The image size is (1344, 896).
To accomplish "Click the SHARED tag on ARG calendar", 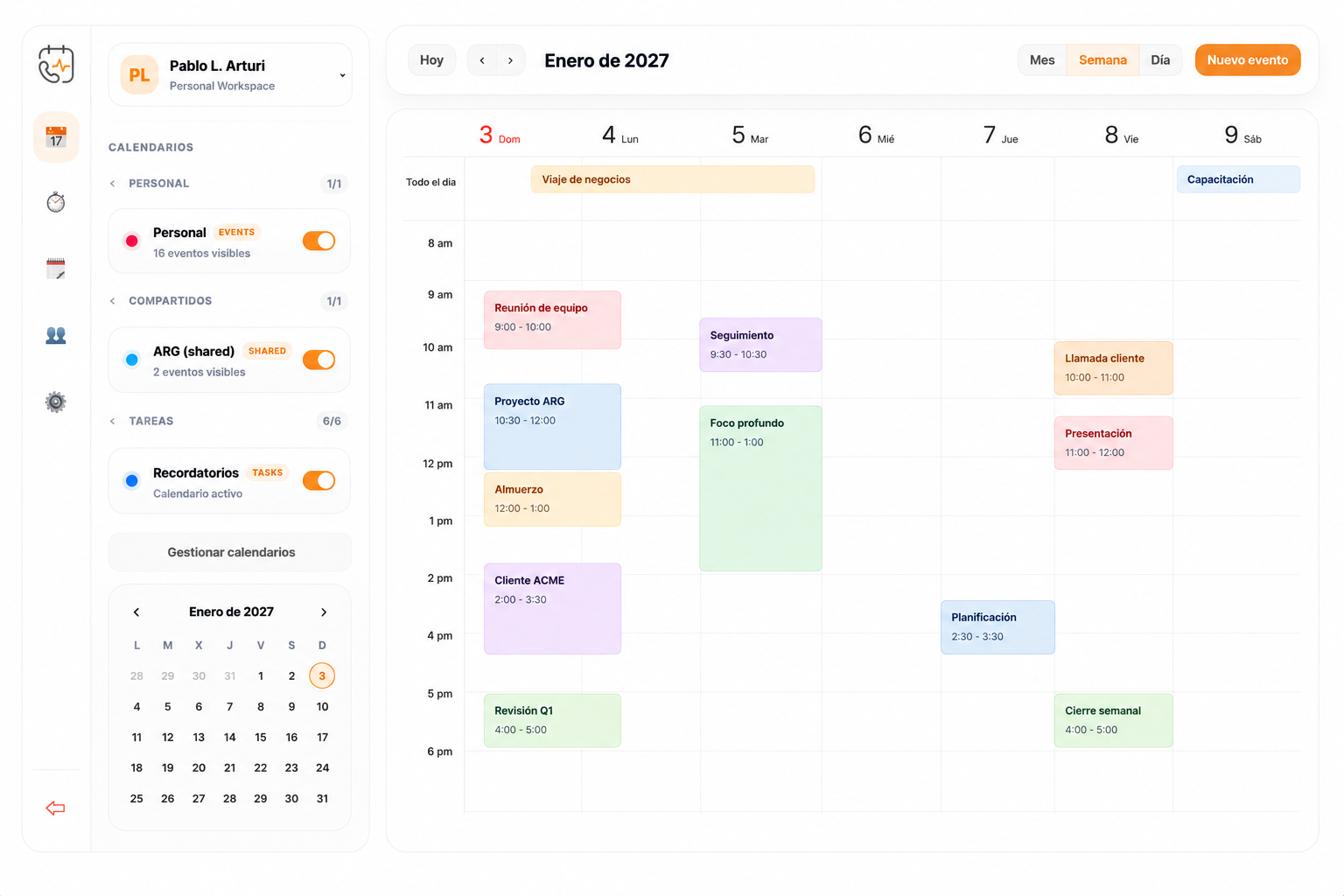I will coord(267,352).
